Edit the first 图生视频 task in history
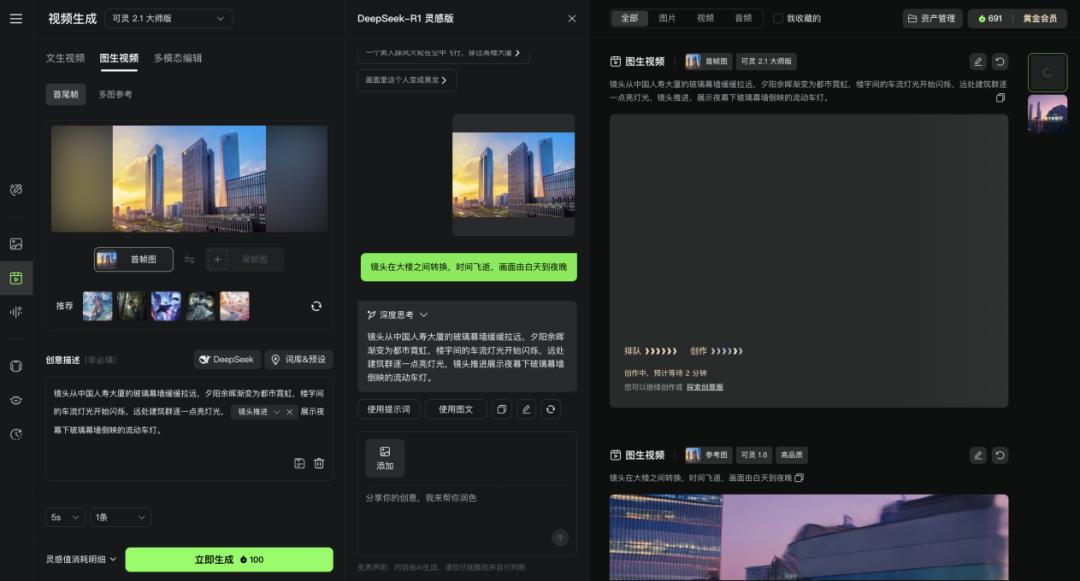The height and width of the screenshot is (581, 1080). coord(978,61)
